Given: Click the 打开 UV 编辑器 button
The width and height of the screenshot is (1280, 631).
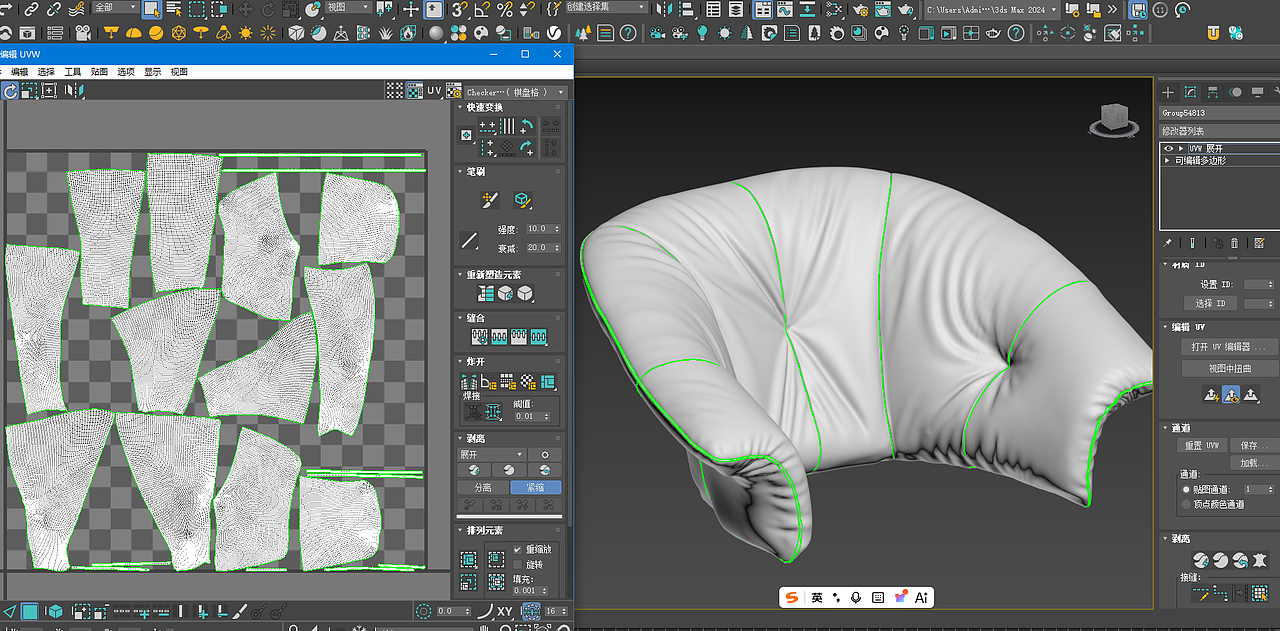Looking at the screenshot, I should [1230, 347].
